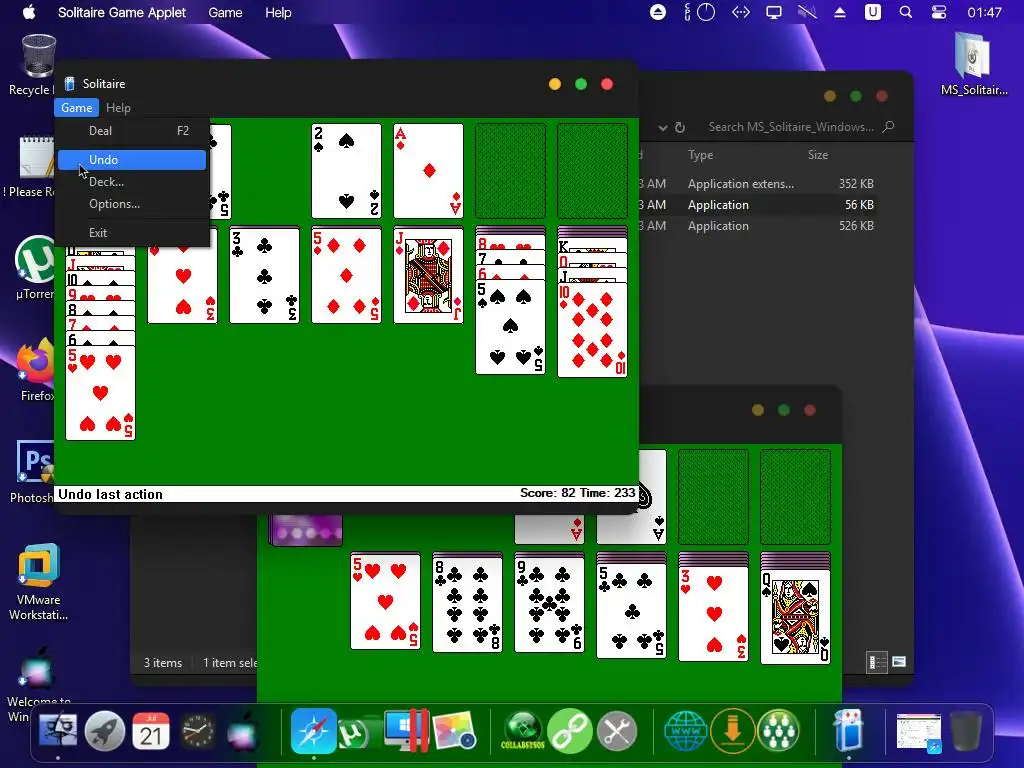Open the wrench and screwdriver tools dock icon
The width and height of the screenshot is (1024, 768).
(x=616, y=731)
